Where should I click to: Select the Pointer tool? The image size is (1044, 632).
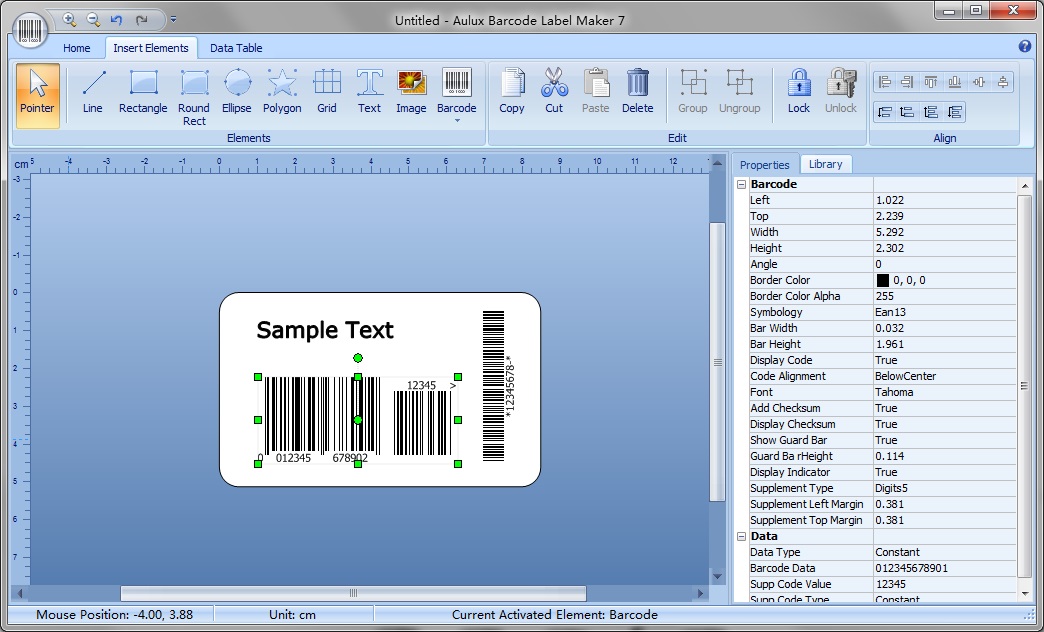coord(37,95)
